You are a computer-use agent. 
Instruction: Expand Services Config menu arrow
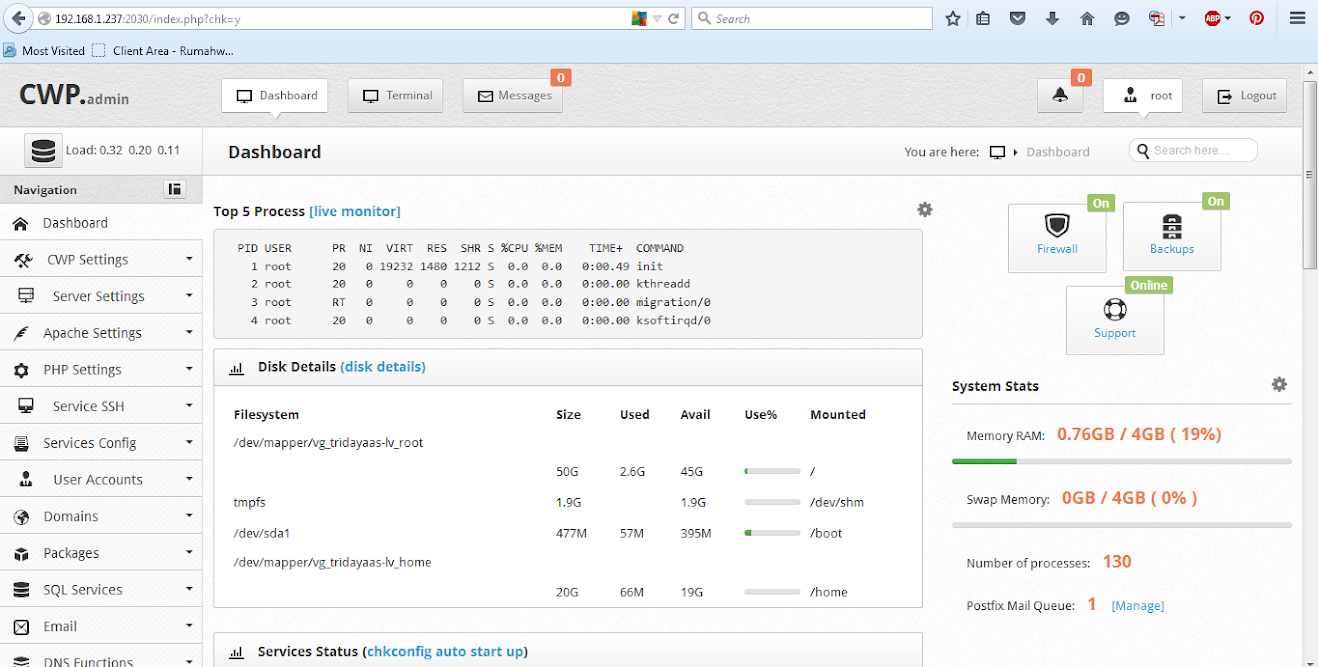click(x=189, y=442)
